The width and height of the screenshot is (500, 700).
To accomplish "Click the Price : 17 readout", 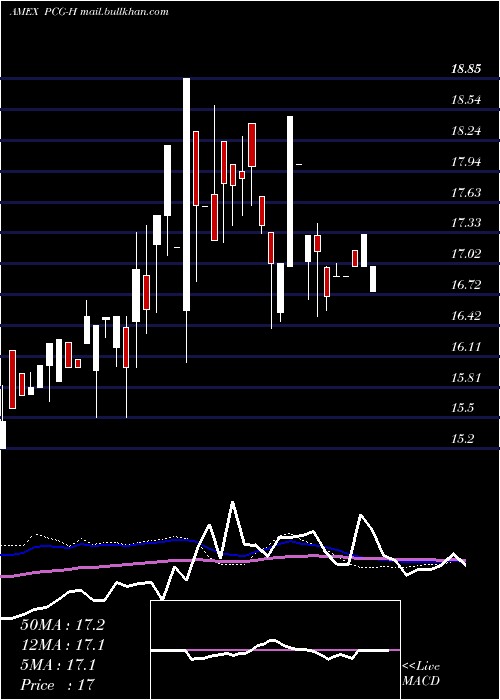I will 58,685.
